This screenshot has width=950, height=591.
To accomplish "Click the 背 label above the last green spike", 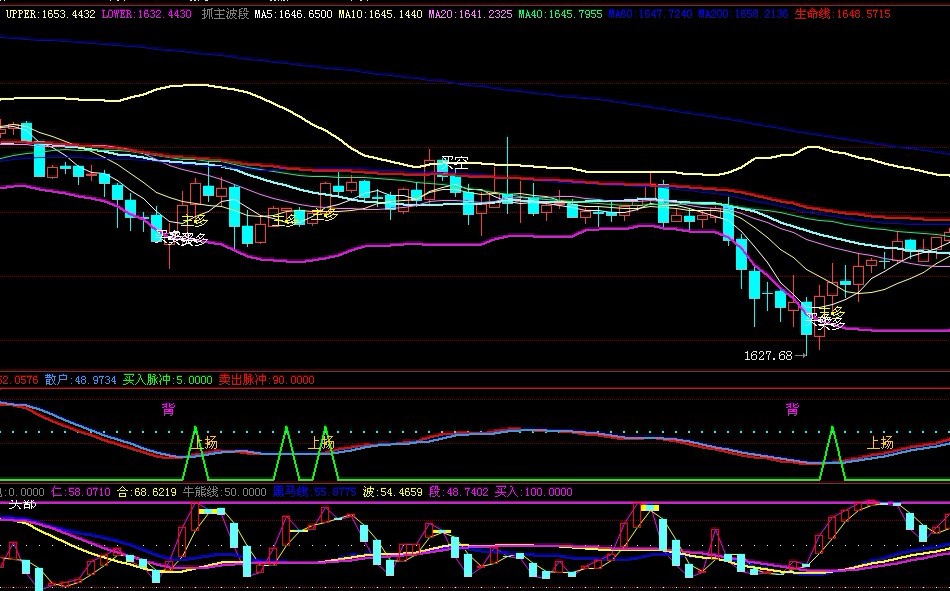I will tap(792, 410).
